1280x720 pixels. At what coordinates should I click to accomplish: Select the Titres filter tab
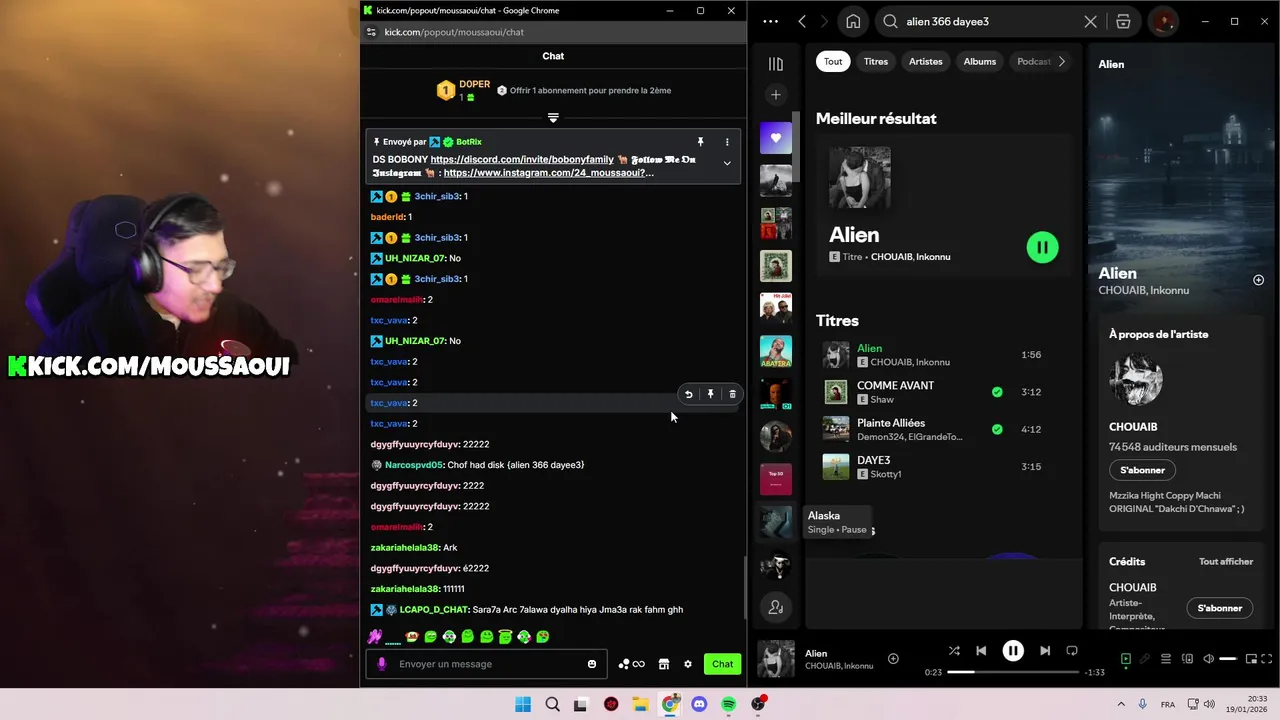(x=876, y=61)
